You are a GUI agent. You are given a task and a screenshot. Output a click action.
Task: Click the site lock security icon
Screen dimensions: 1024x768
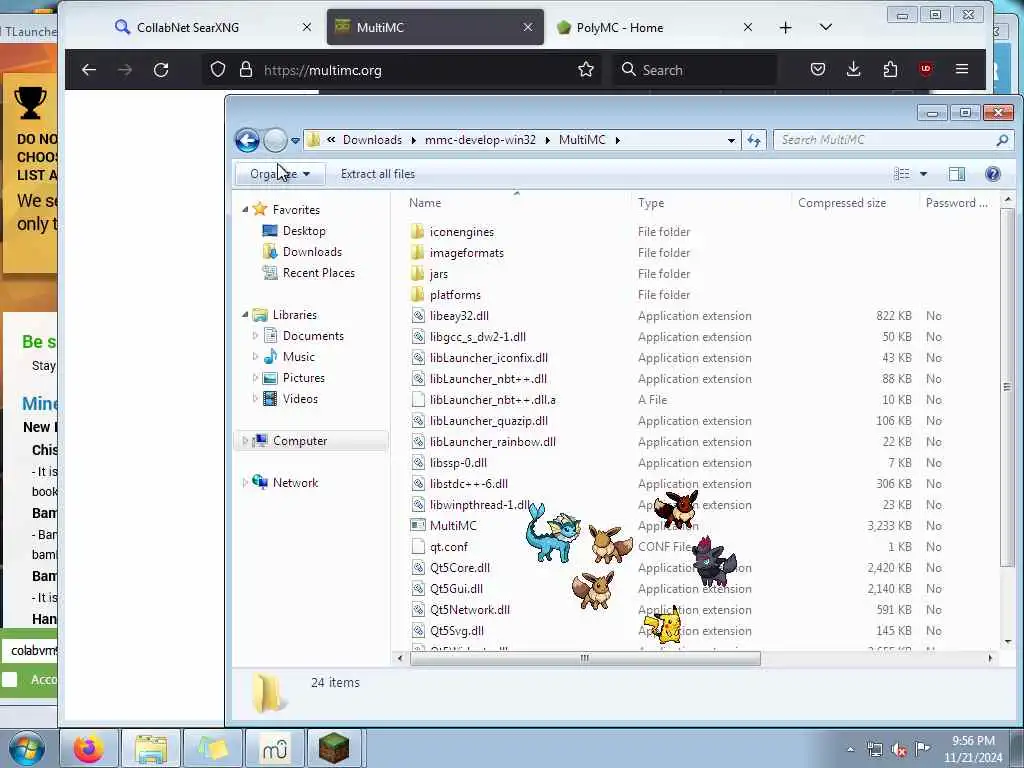246,70
